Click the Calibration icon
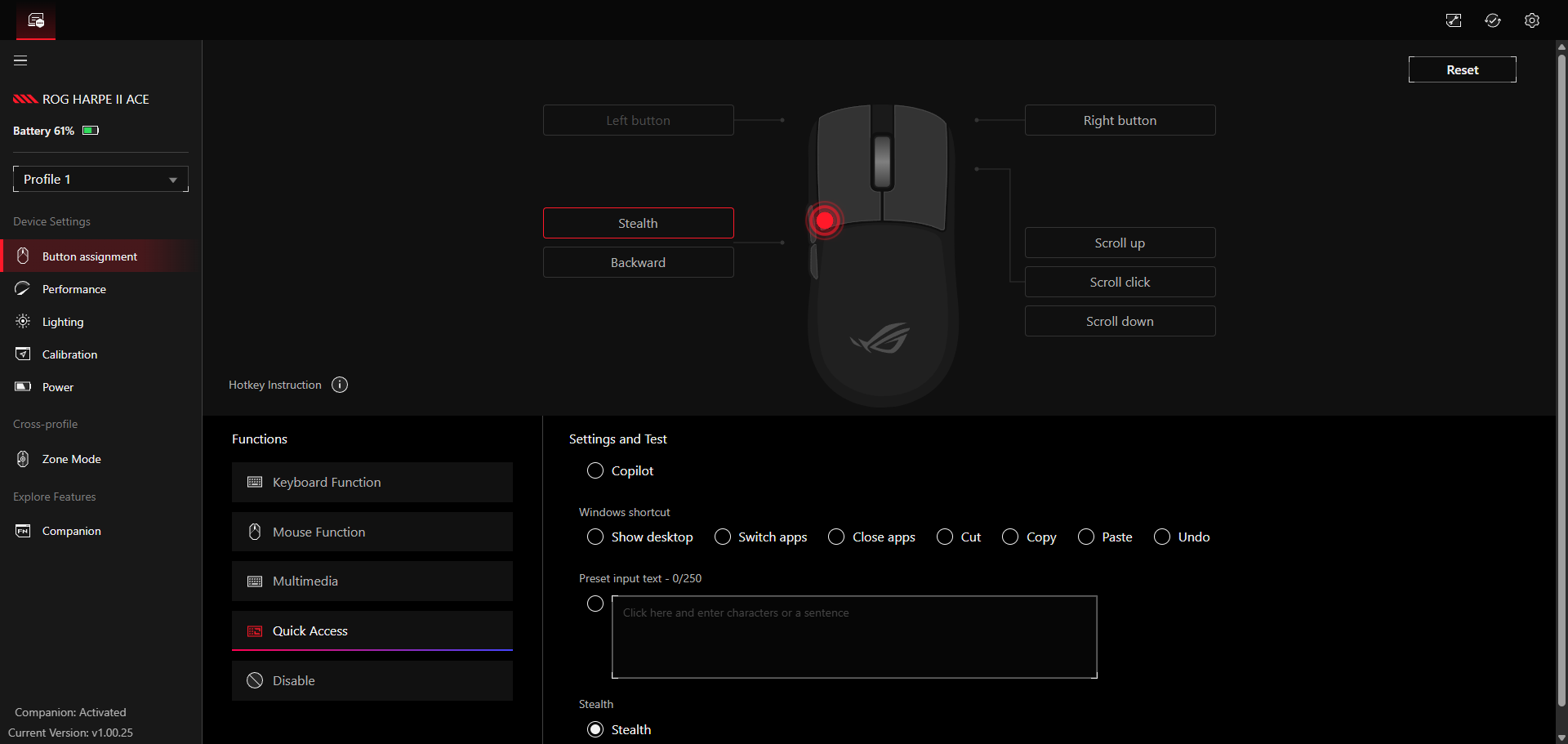Viewport: 1568px width, 744px height. click(23, 354)
